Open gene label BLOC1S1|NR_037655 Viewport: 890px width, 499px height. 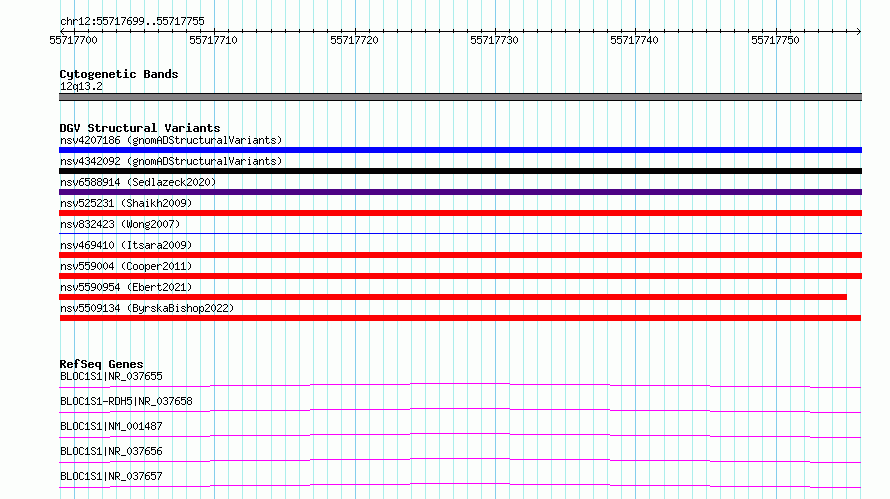point(111,376)
